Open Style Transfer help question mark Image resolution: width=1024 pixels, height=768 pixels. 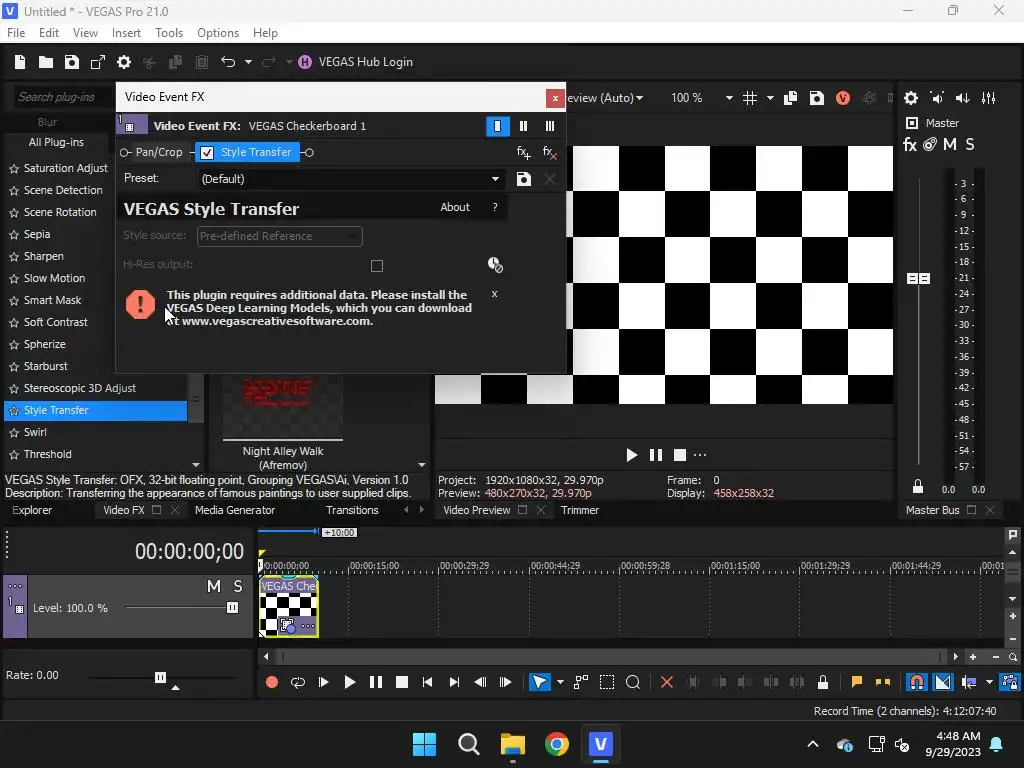click(x=494, y=207)
